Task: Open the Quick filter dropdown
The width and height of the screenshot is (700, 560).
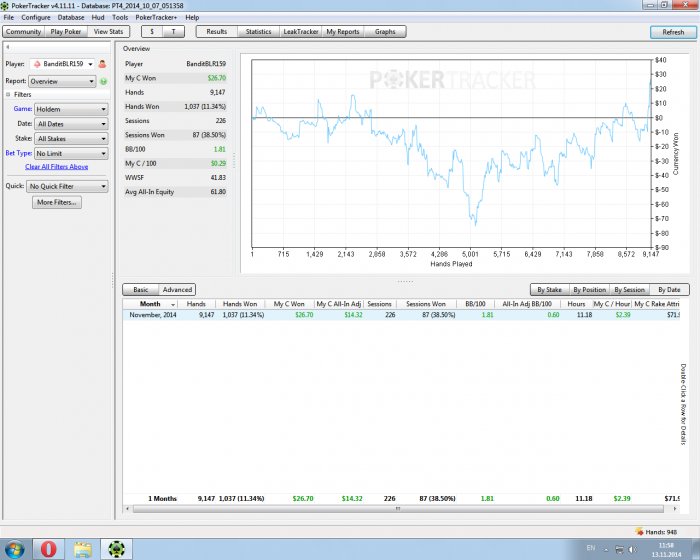Action: (x=67, y=186)
